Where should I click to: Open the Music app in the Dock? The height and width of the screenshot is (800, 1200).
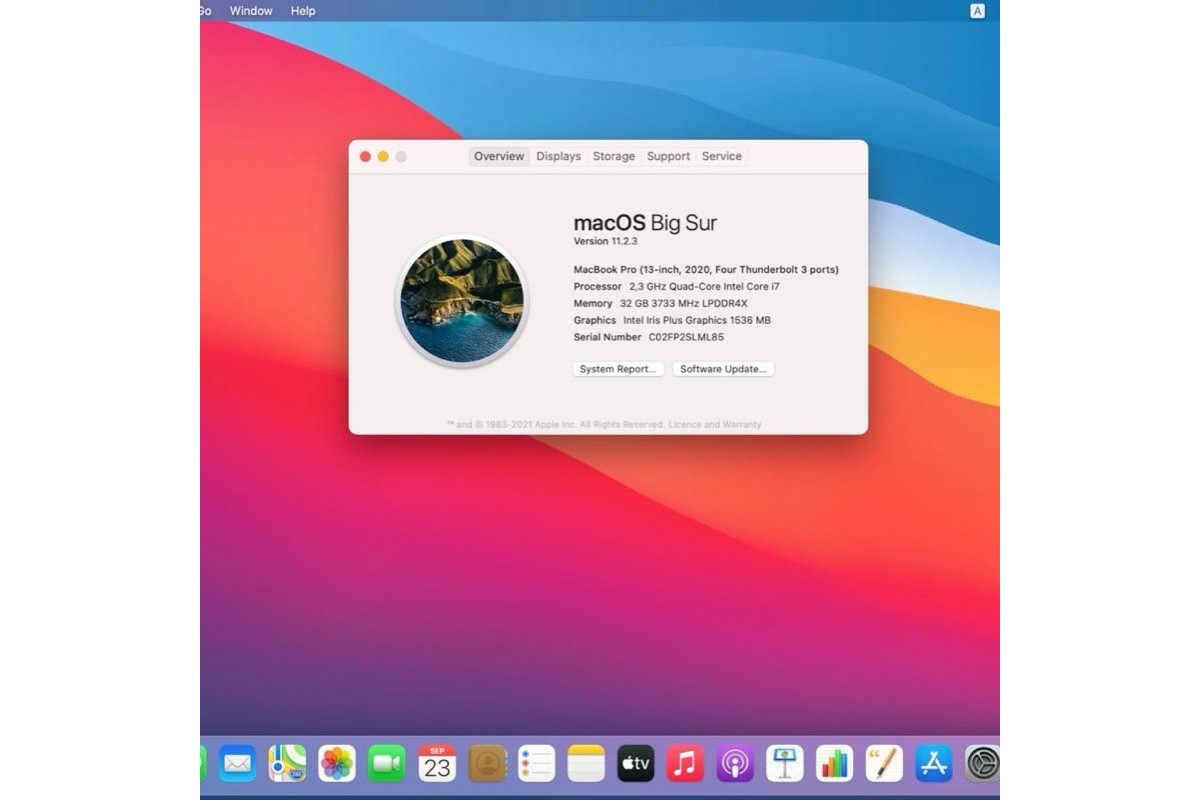coord(685,764)
